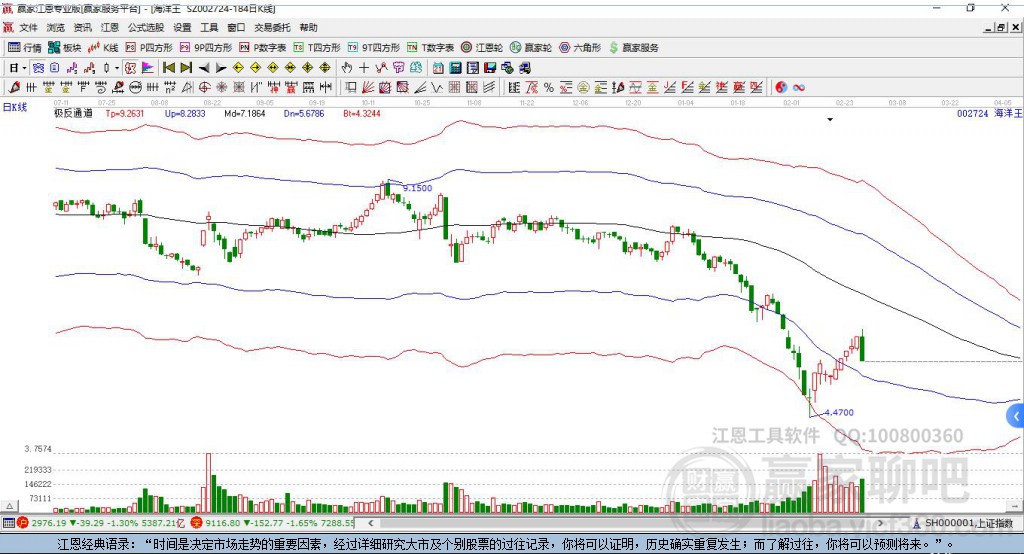1024x554 pixels.
Task: Click the 深 index 9116.80 status entry
Action: pyautogui.click(x=274, y=523)
